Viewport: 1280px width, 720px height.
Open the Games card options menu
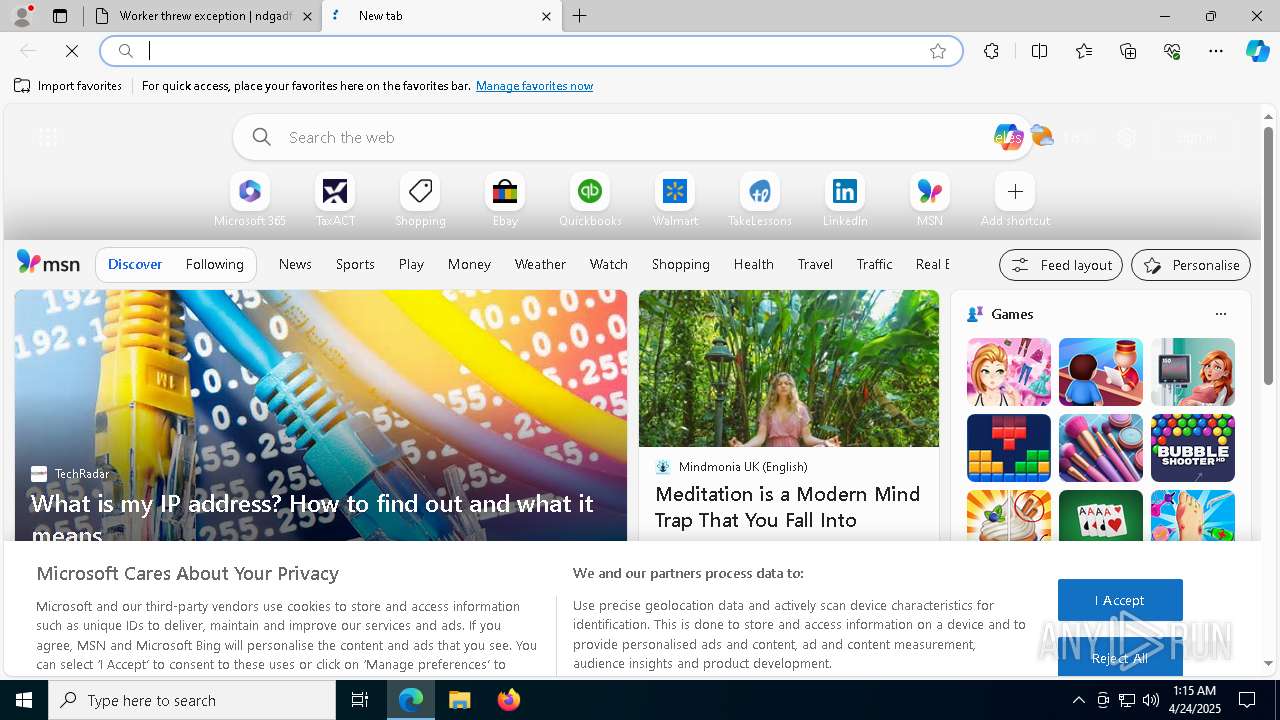click(1220, 314)
